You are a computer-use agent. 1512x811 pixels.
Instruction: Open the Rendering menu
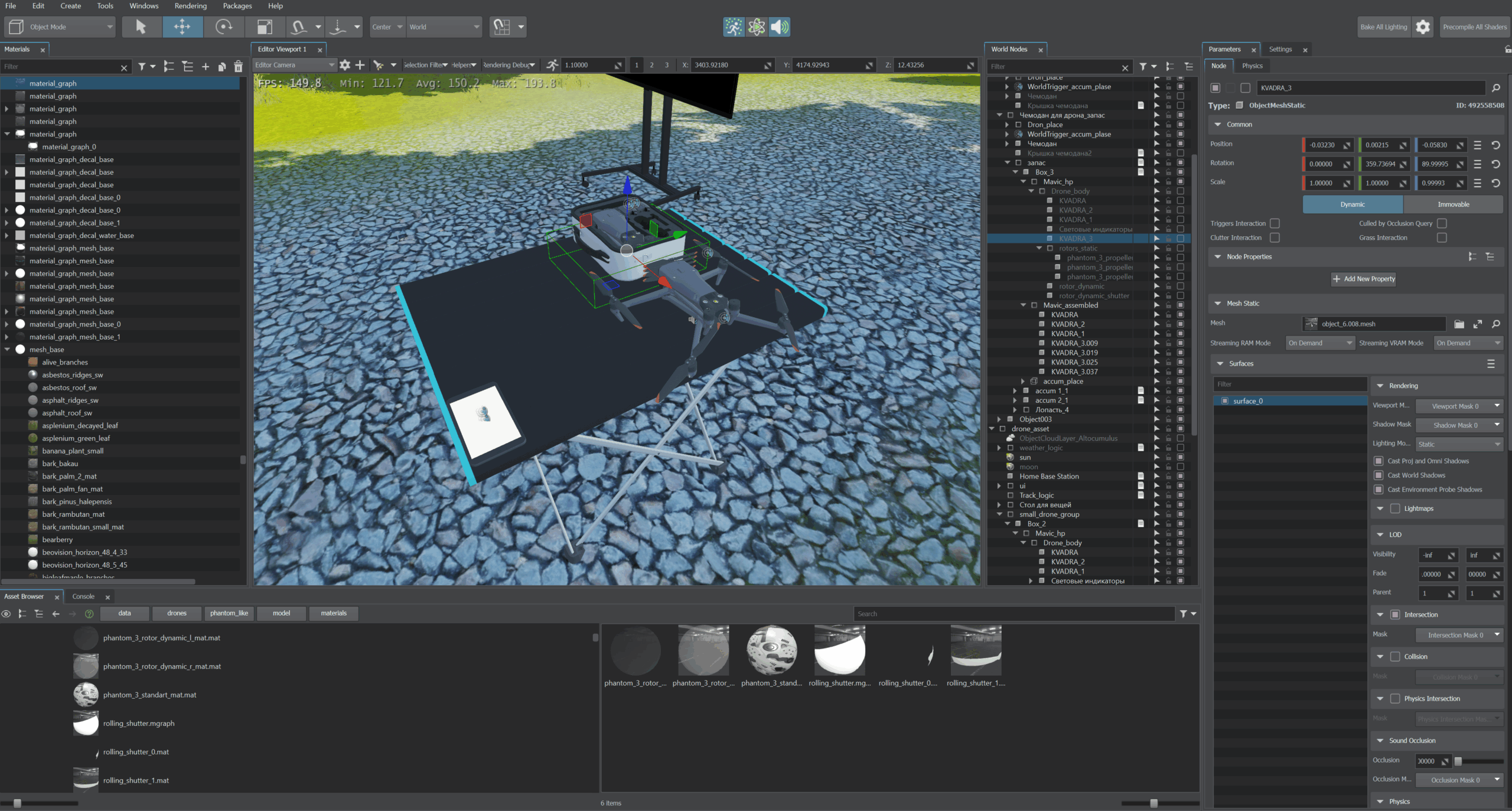pyautogui.click(x=190, y=6)
